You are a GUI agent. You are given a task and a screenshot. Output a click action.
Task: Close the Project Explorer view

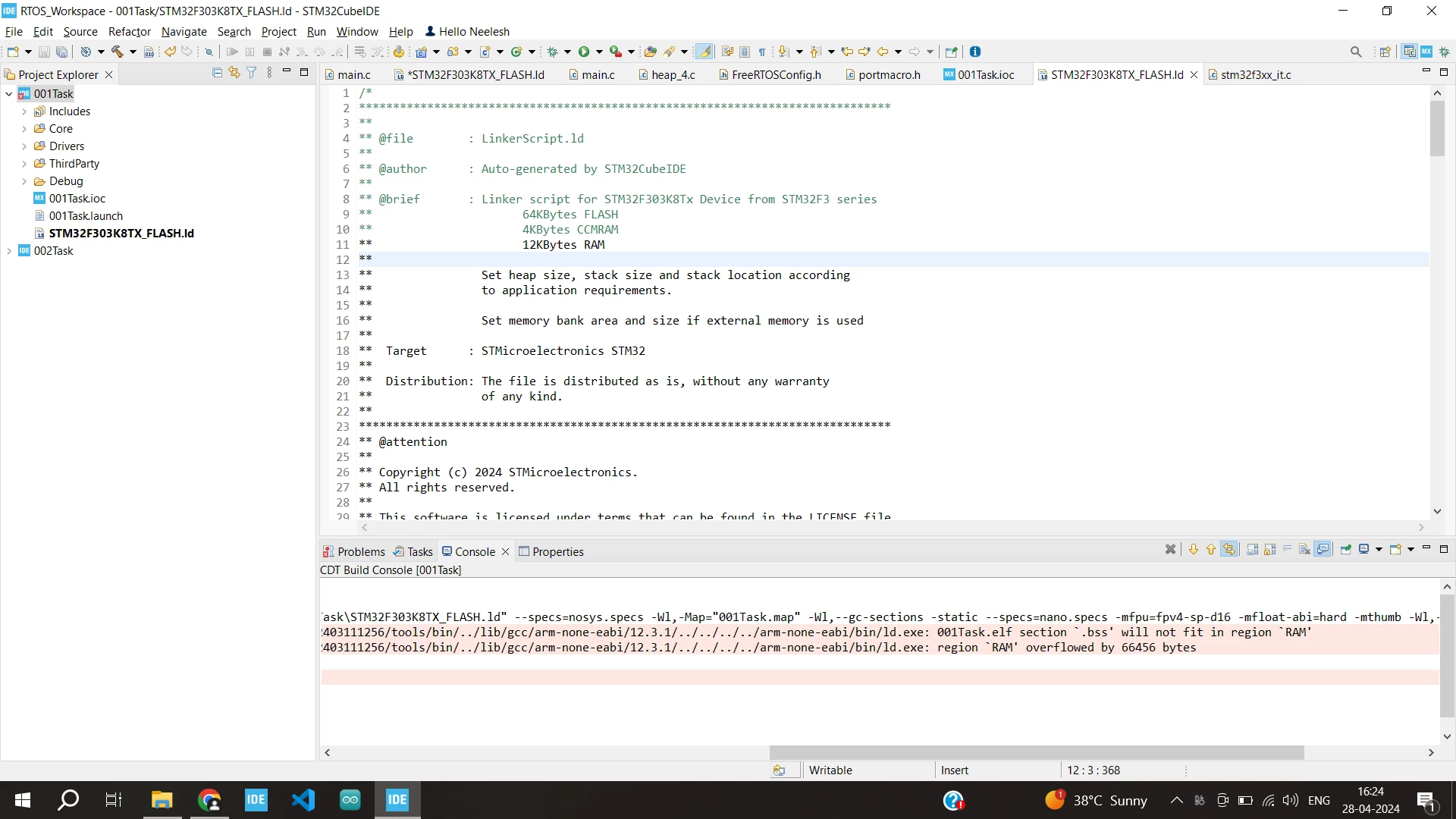(108, 74)
